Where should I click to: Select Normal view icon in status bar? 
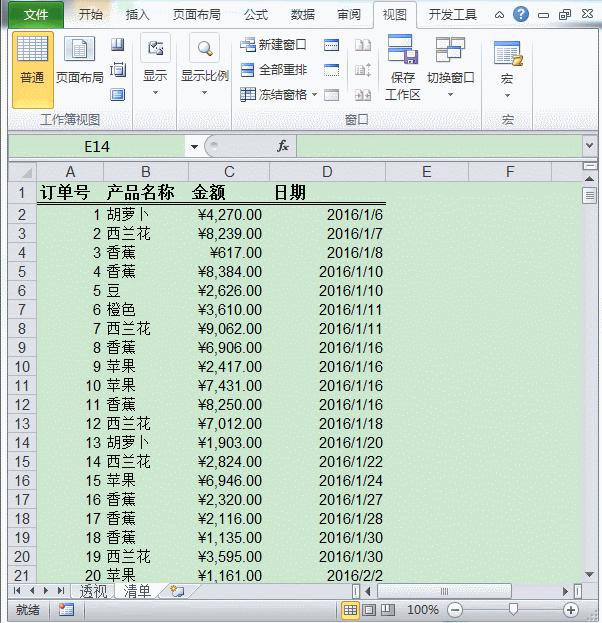click(350, 610)
